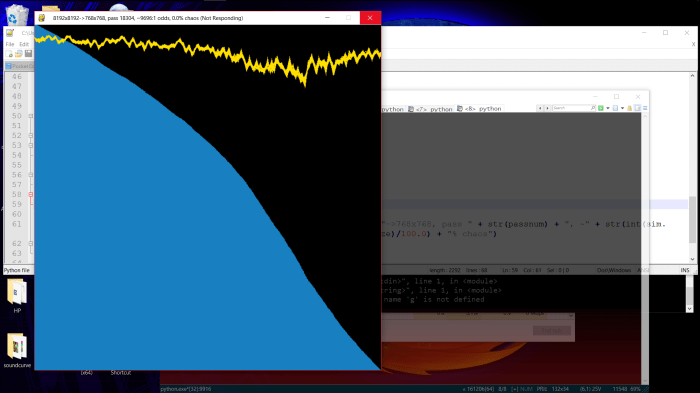
Task: Click Notepad++ vertical scrollbar thumb
Action: [692, 220]
